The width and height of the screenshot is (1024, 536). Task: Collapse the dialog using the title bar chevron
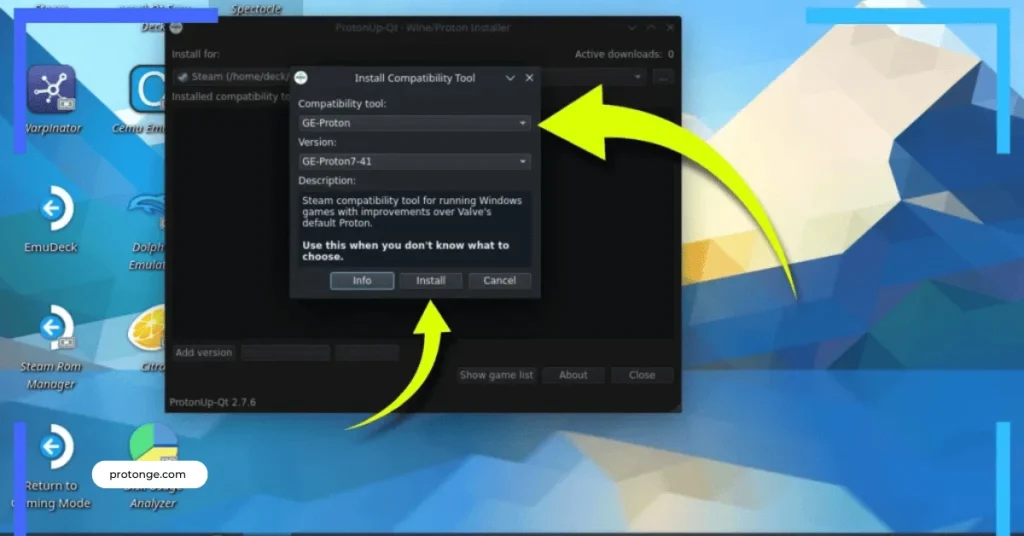(x=510, y=78)
